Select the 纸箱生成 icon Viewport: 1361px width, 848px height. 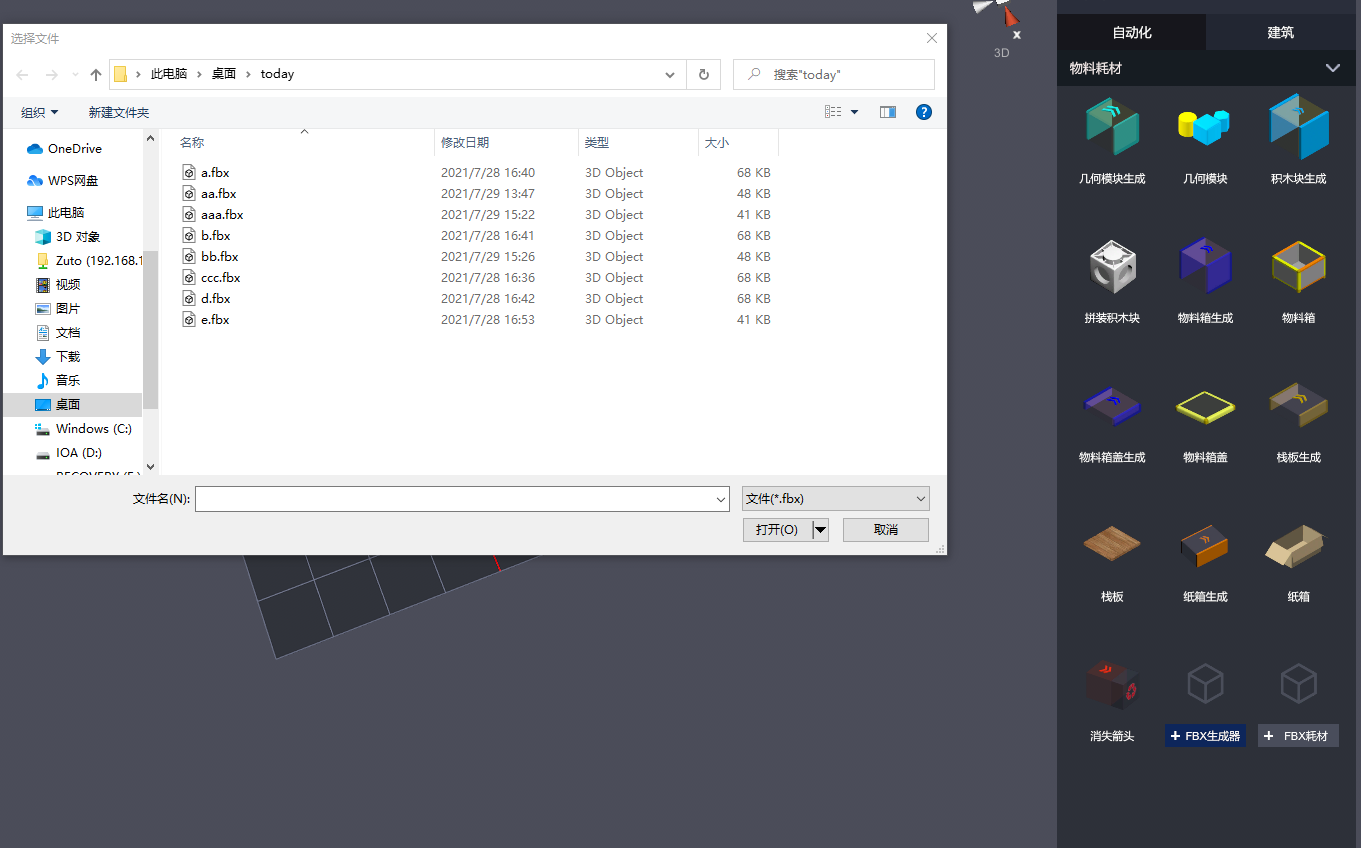(1204, 545)
